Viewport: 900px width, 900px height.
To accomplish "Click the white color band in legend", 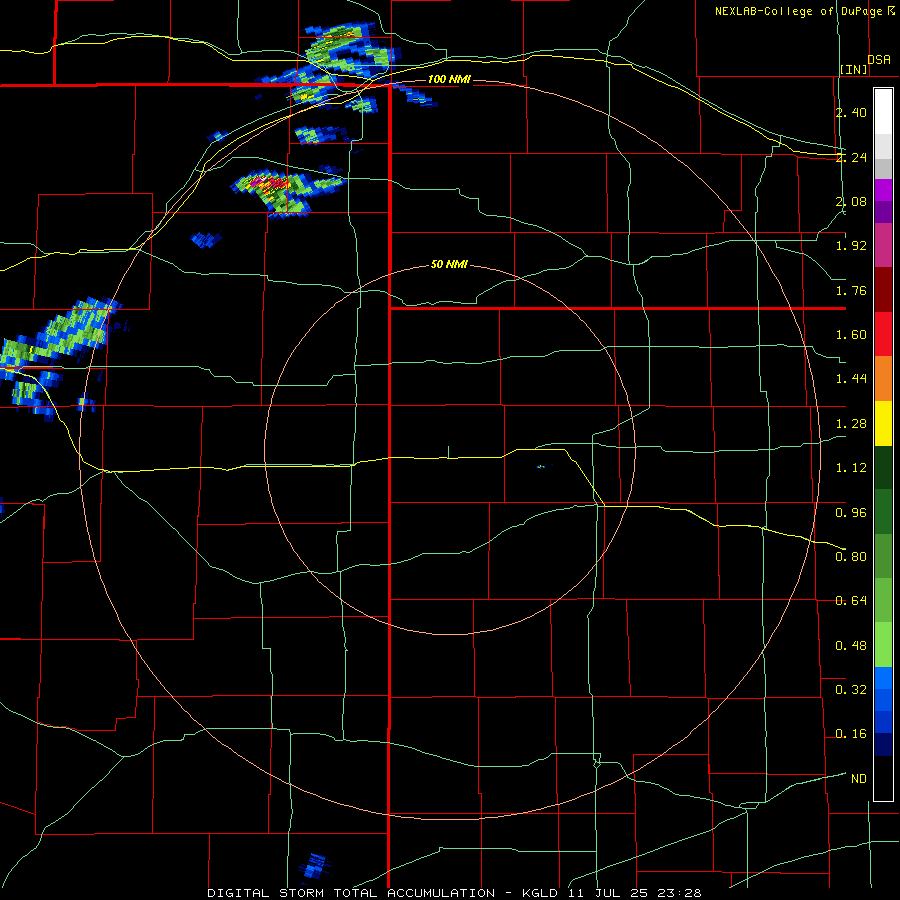I will point(883,111).
